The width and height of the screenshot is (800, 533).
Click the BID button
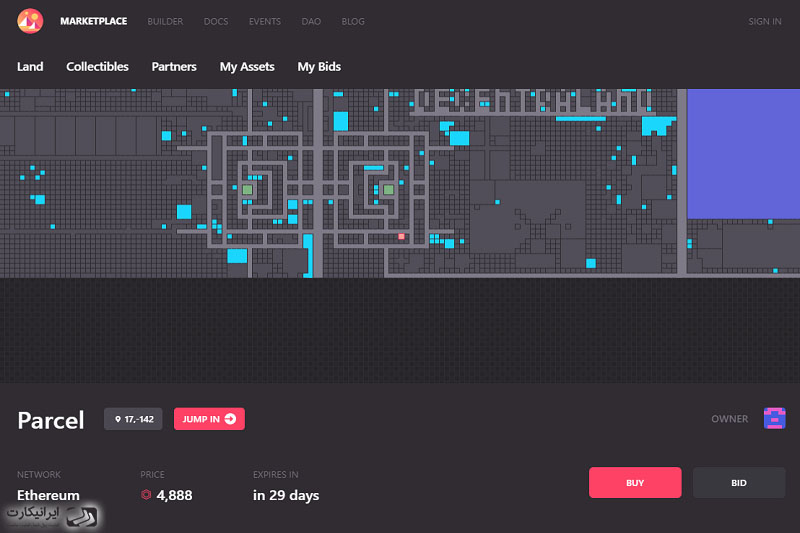point(739,483)
